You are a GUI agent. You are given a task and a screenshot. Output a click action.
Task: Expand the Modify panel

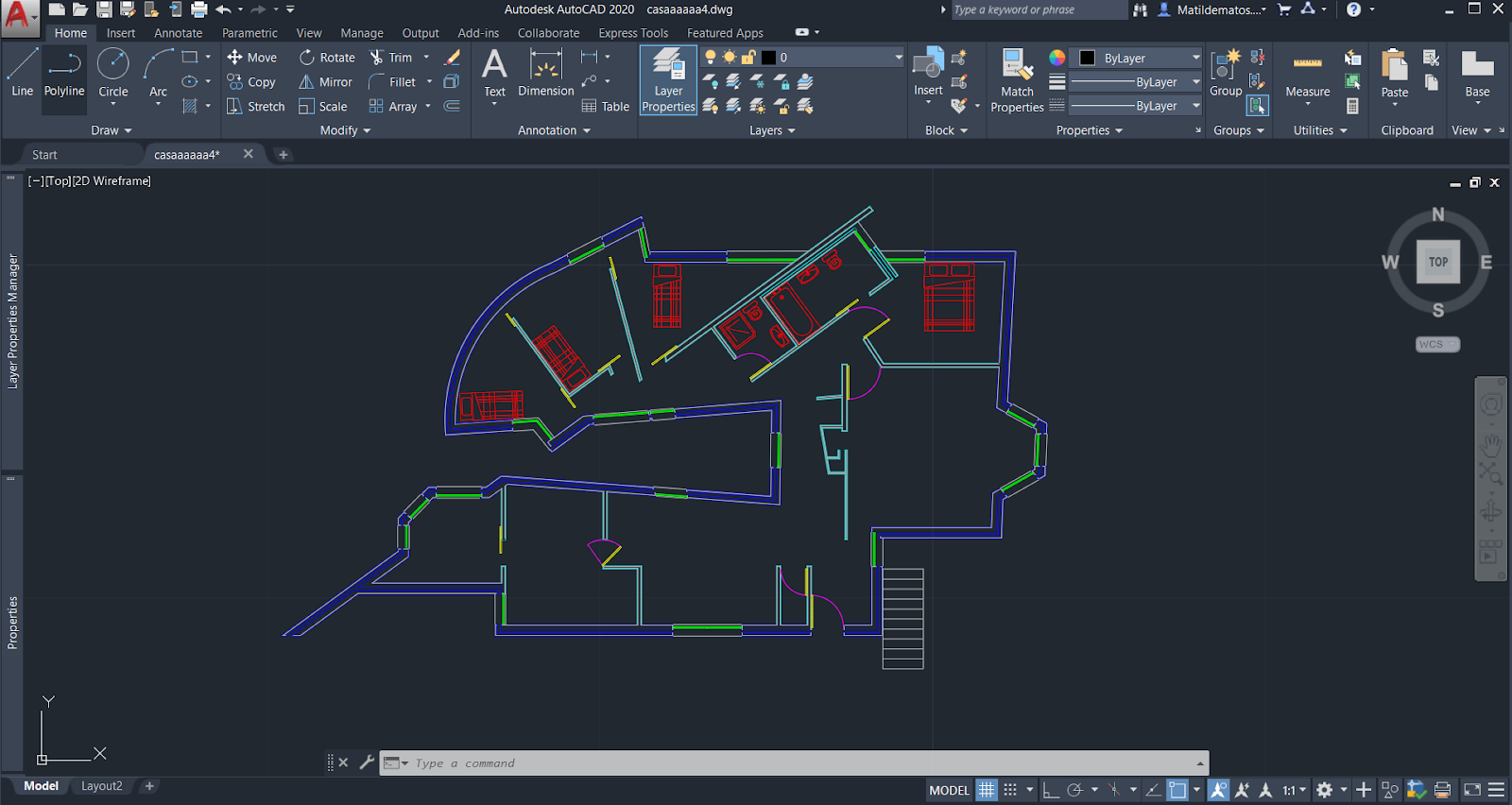345,130
